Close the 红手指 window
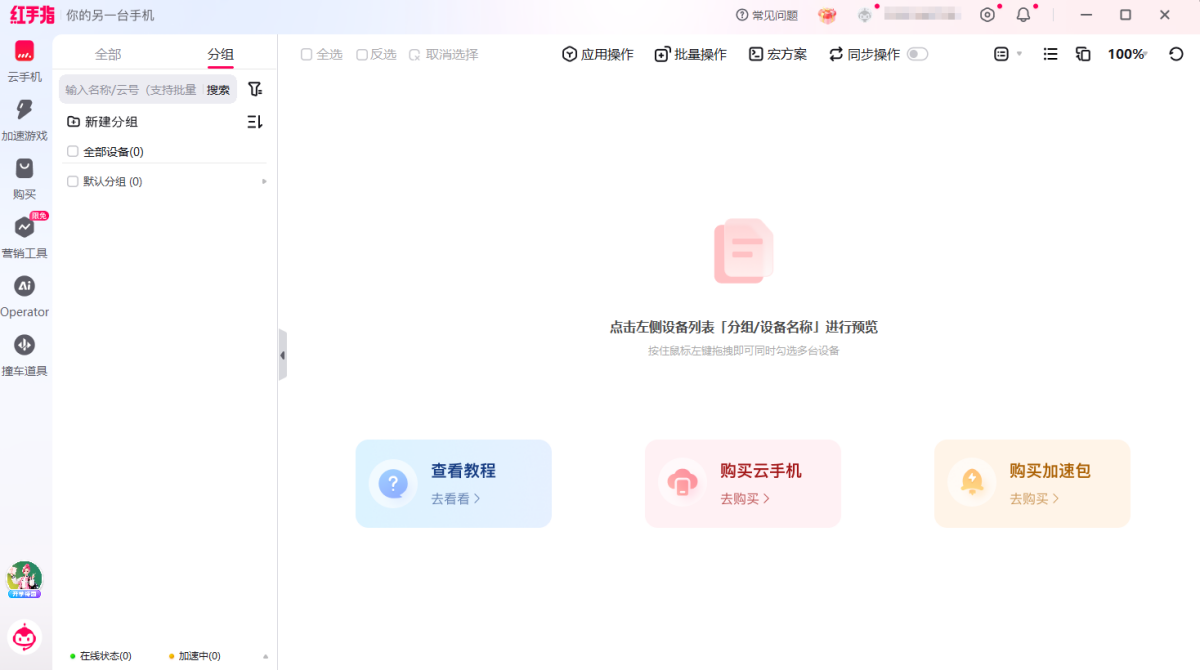This screenshot has height=670, width=1200. (x=1165, y=15)
